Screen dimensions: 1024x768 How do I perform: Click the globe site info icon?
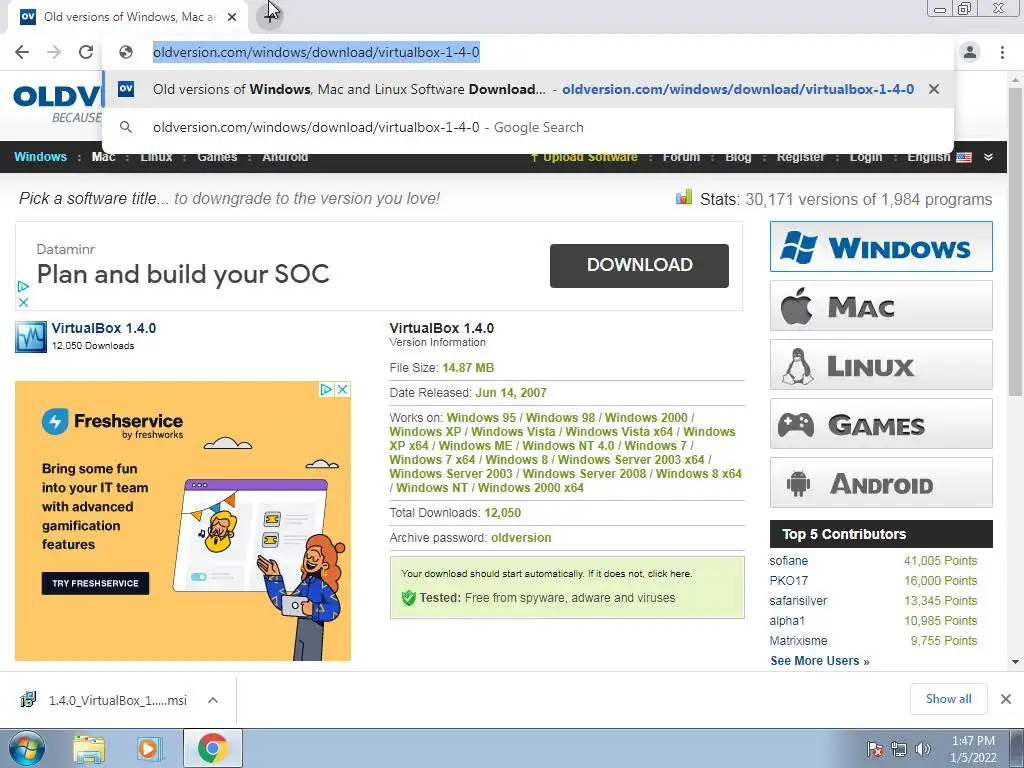pos(126,52)
